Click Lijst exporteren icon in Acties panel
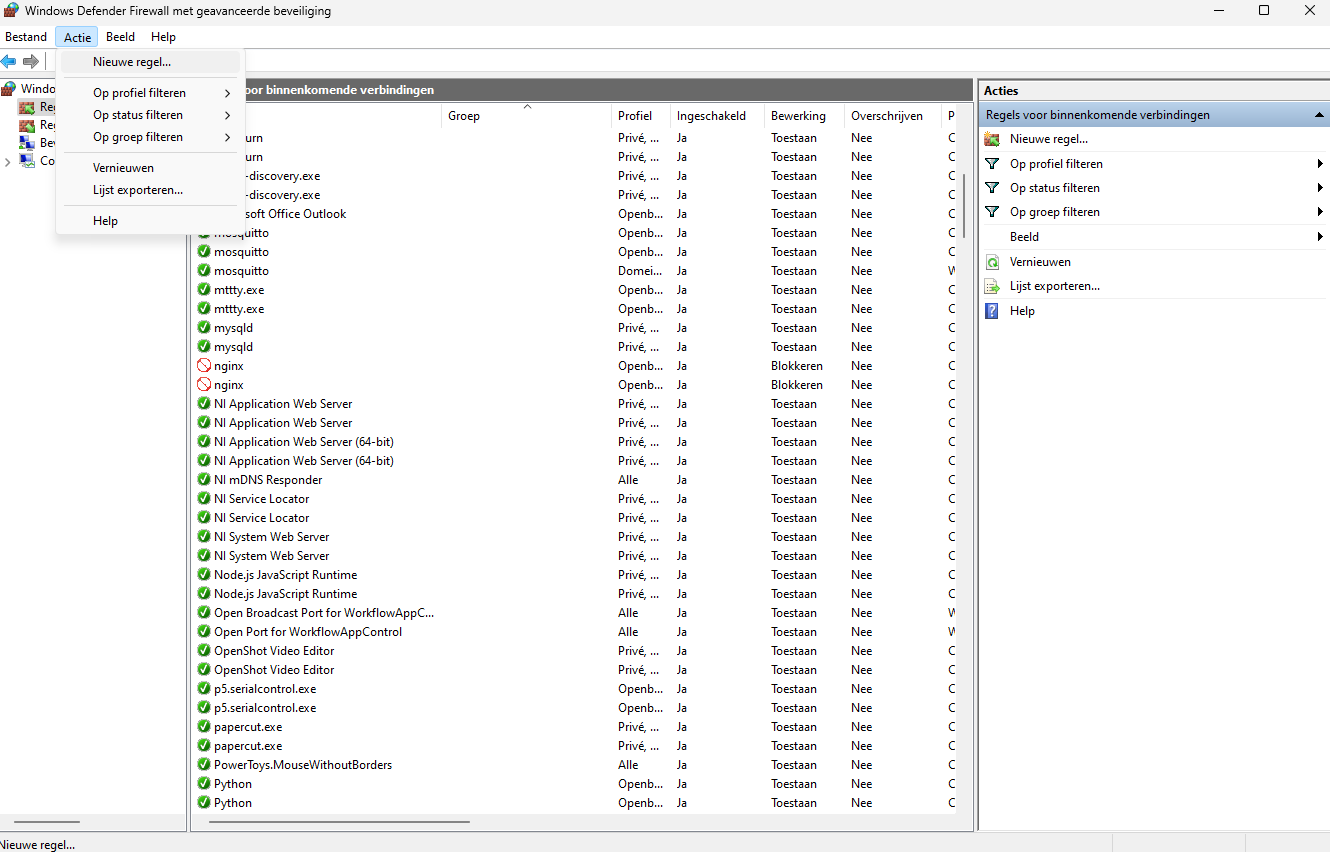This screenshot has height=852, width=1330. [x=992, y=286]
